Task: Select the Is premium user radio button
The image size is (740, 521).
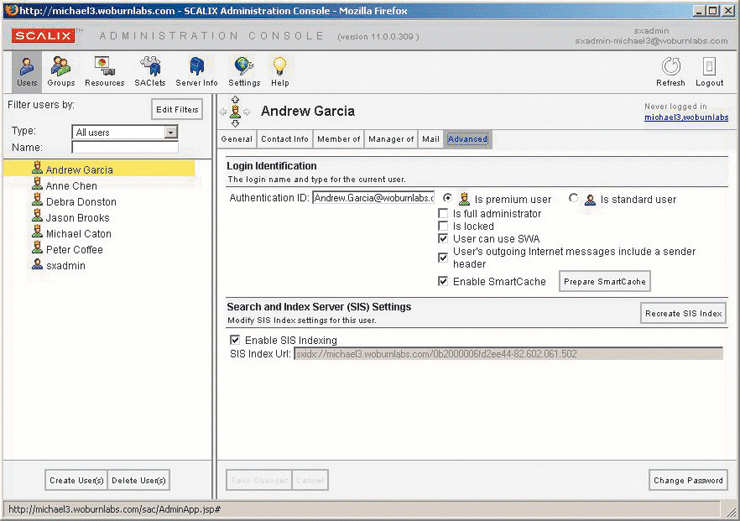Action: coord(447,198)
